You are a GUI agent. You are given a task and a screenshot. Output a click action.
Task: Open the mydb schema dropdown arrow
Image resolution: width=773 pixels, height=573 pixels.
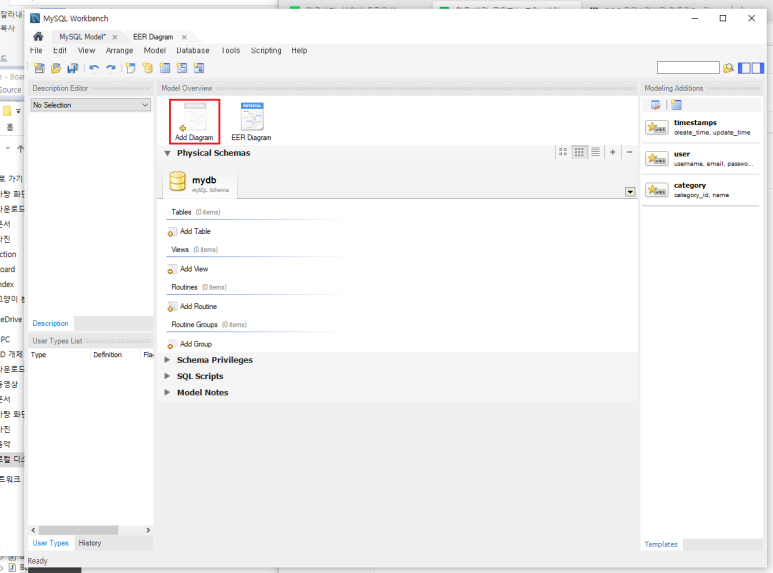coord(630,192)
